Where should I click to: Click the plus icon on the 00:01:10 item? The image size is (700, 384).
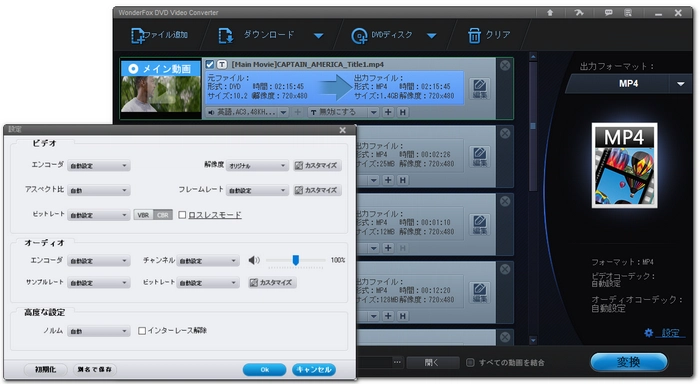[x=388, y=248]
